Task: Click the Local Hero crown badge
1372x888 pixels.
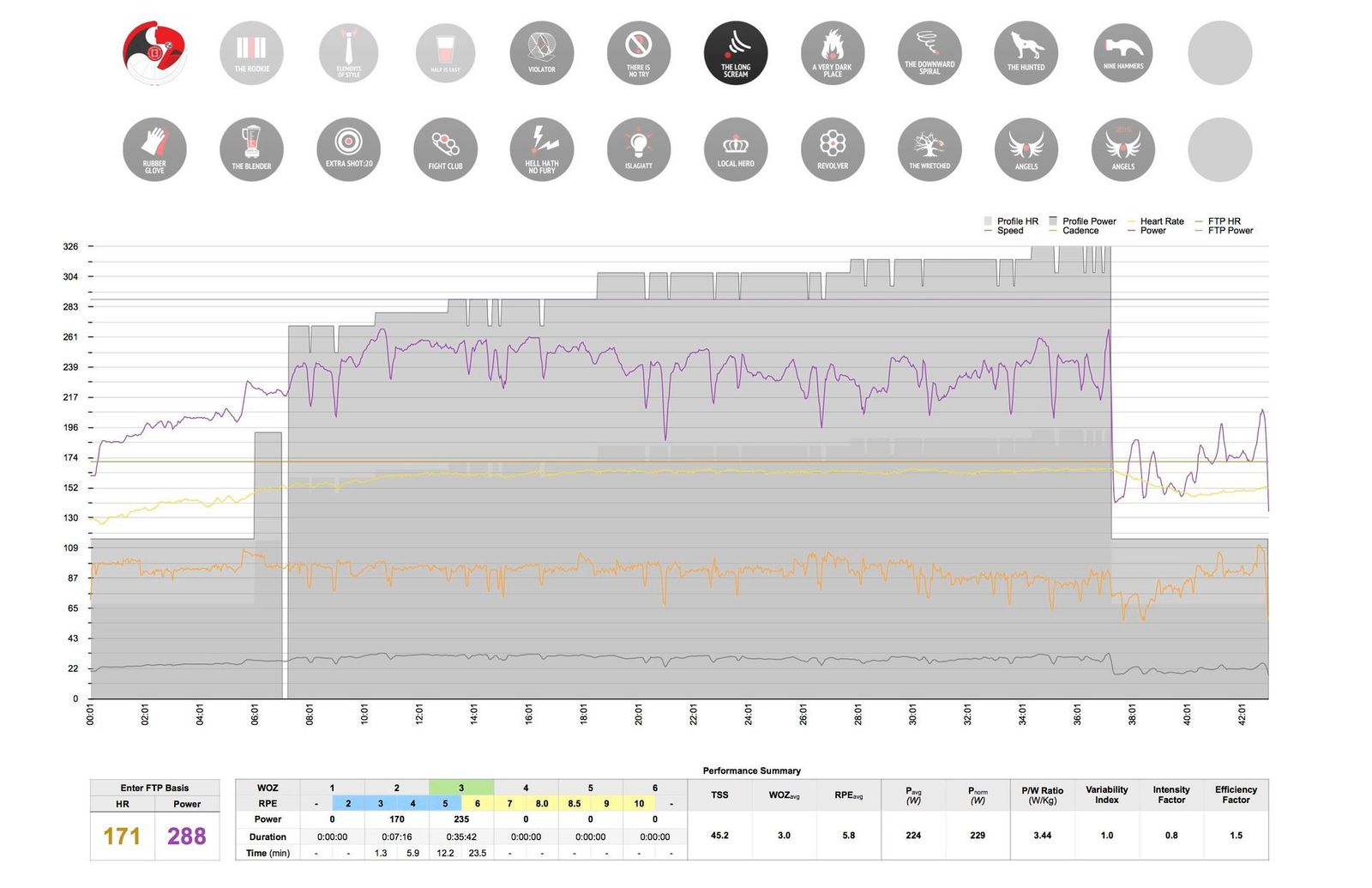Action: coord(735,149)
